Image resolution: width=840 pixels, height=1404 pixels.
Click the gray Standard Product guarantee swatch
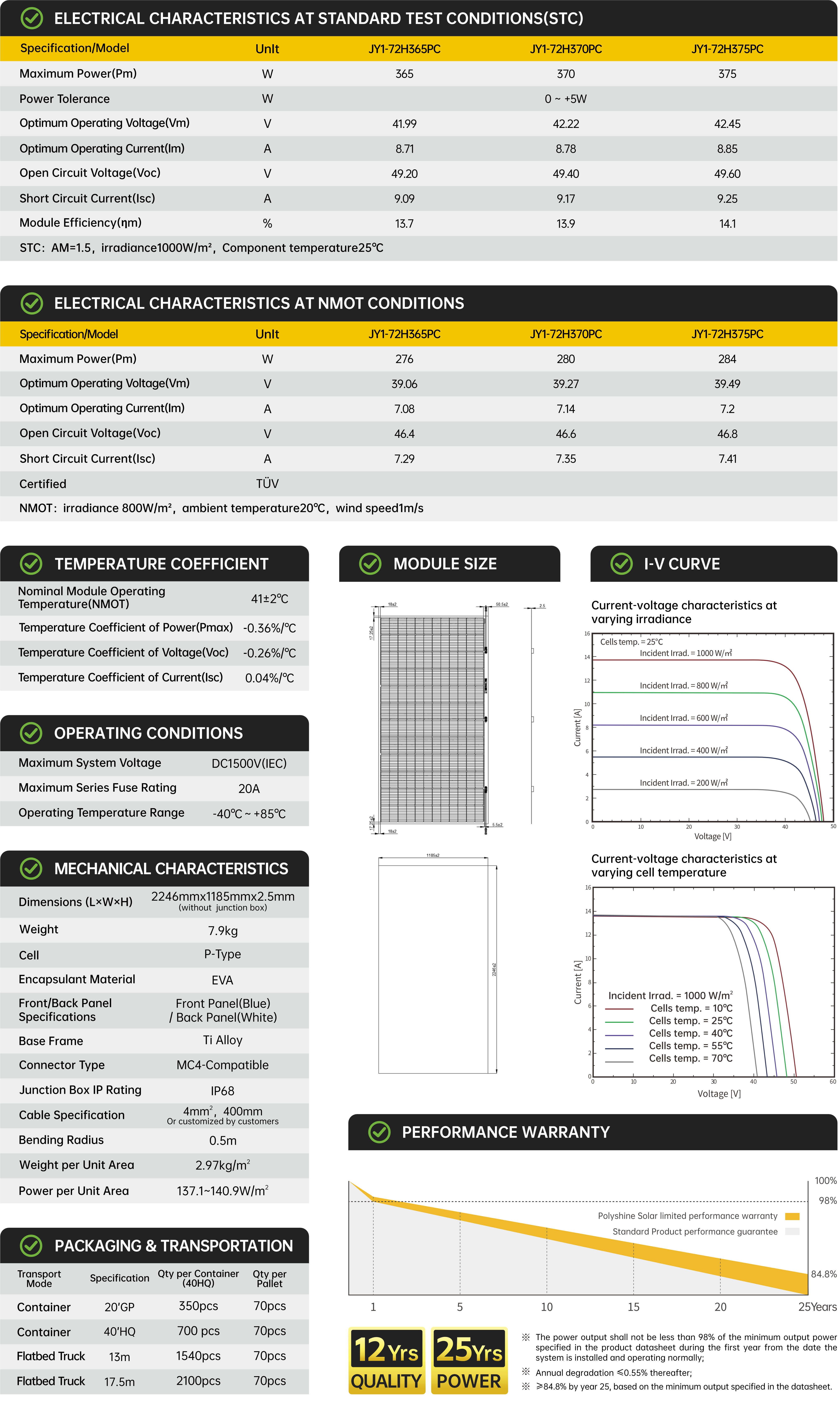[x=792, y=1232]
